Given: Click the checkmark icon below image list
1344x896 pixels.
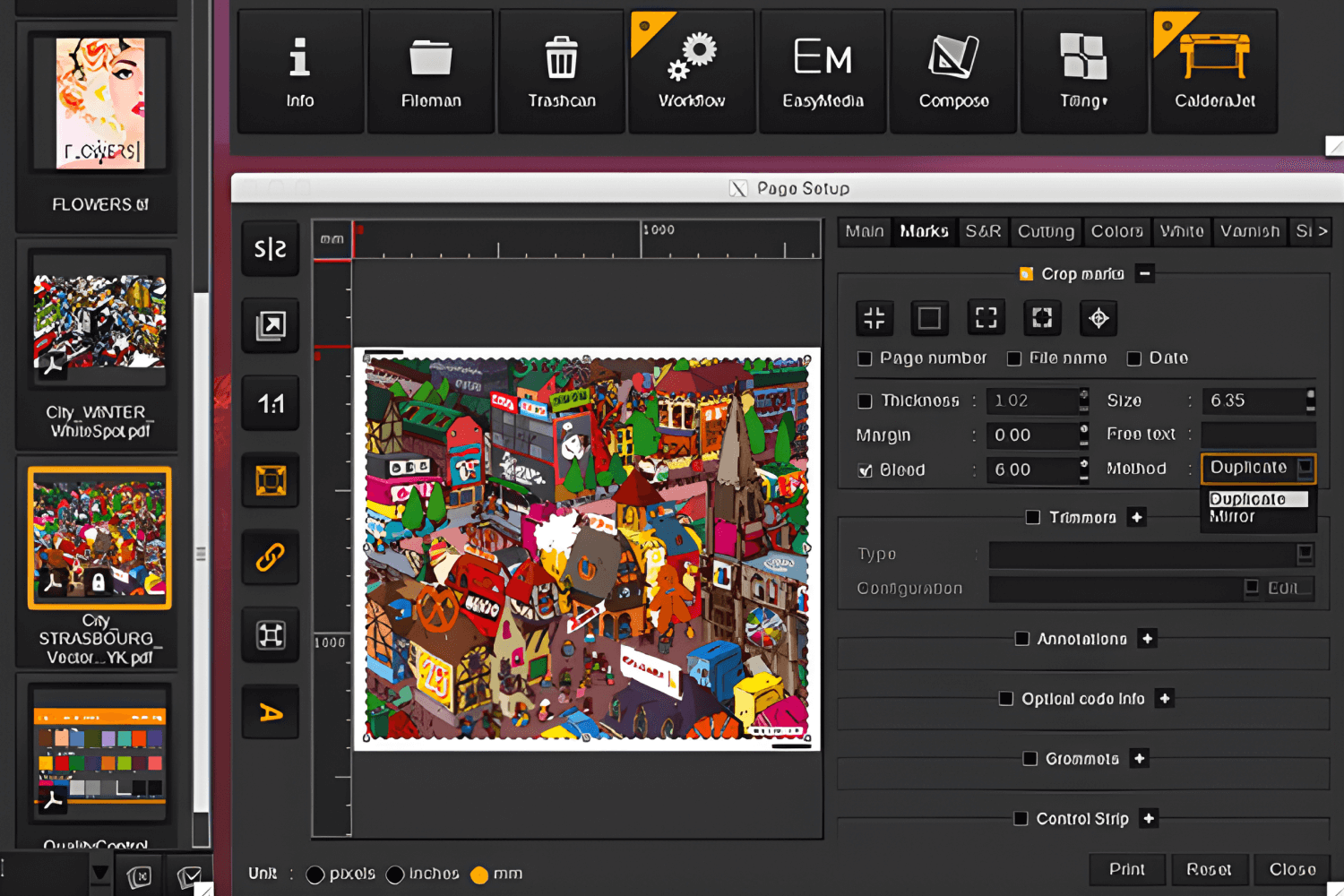Looking at the screenshot, I should [189, 876].
